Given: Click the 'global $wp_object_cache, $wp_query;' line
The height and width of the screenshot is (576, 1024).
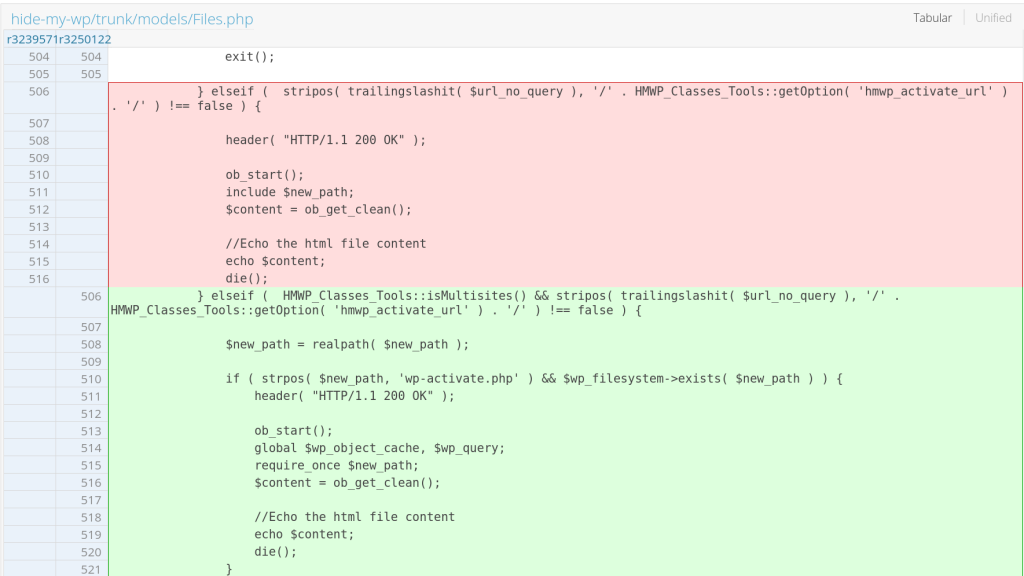Looking at the screenshot, I should tap(379, 448).
